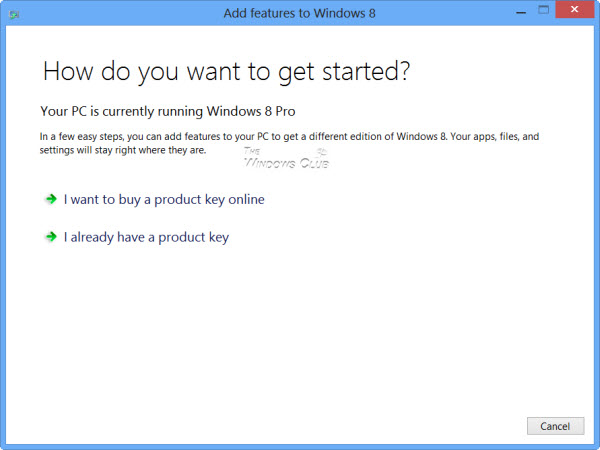
Task: Open the window system icon in title bar
Action: coord(14,15)
